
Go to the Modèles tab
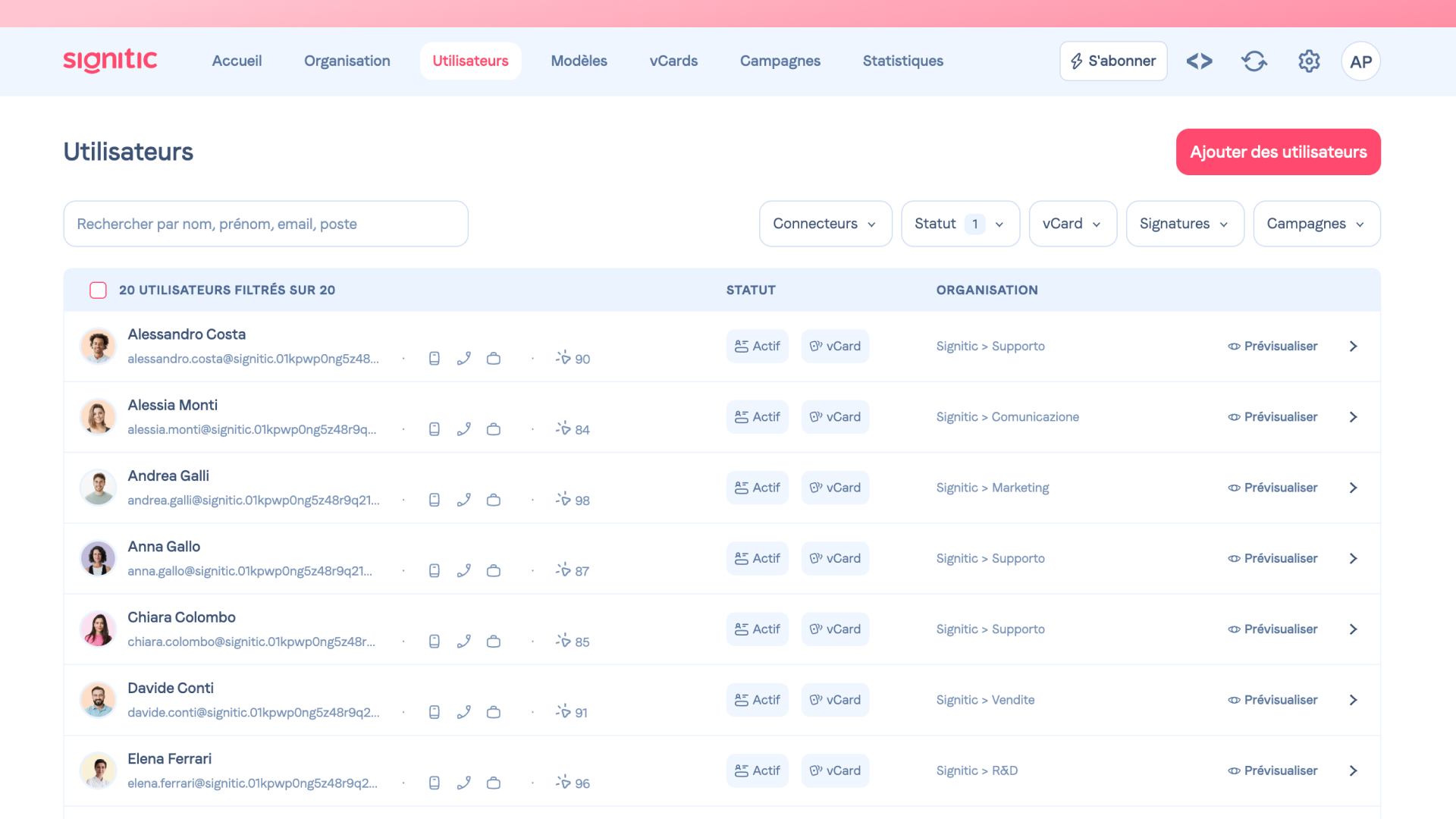(x=579, y=61)
